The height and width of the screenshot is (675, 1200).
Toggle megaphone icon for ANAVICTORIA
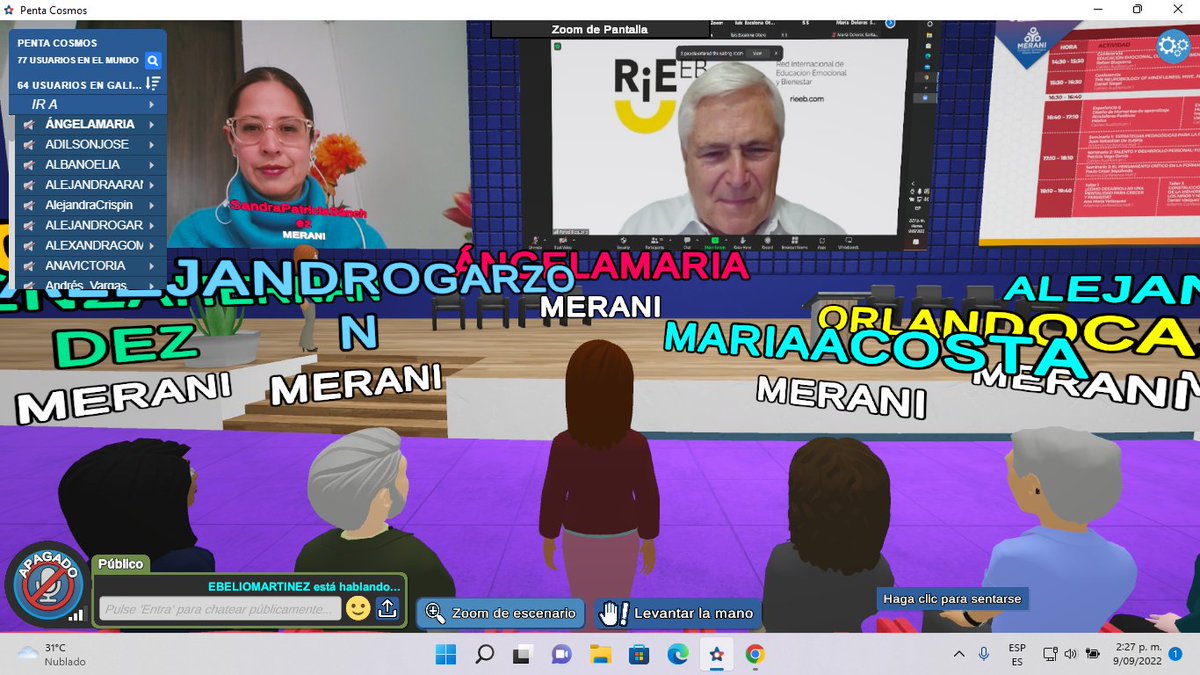click(29, 265)
